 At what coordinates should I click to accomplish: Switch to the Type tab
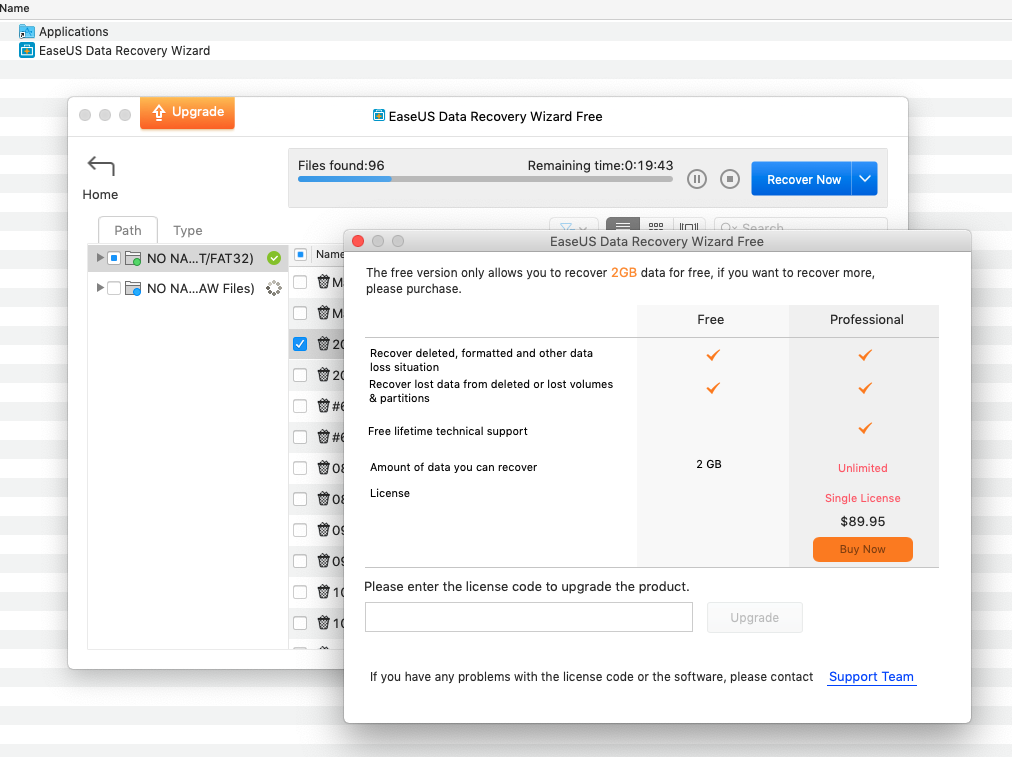pyautogui.click(x=188, y=230)
